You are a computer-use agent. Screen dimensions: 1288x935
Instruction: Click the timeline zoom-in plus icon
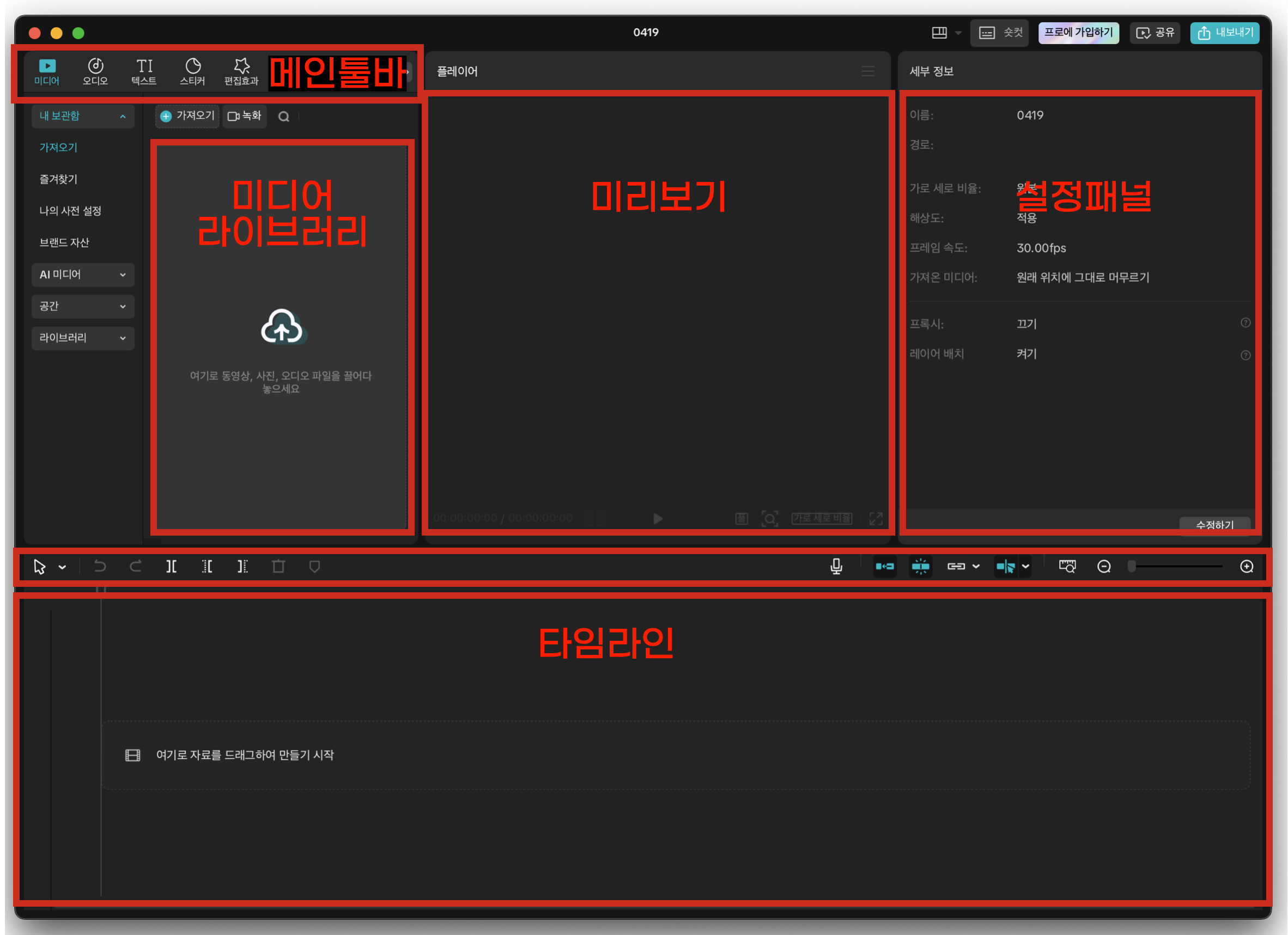point(1247,566)
